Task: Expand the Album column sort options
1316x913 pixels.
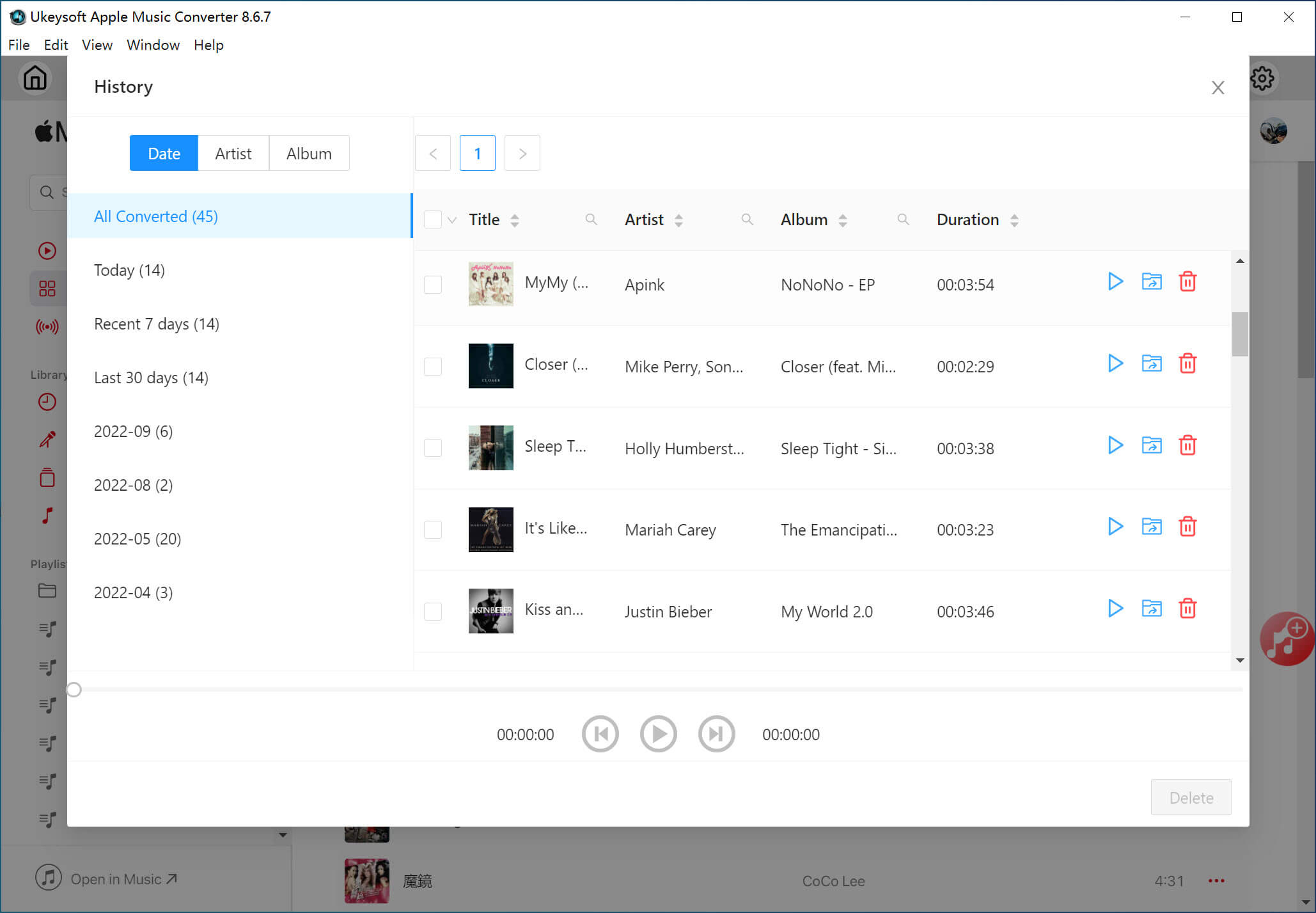Action: tap(843, 220)
